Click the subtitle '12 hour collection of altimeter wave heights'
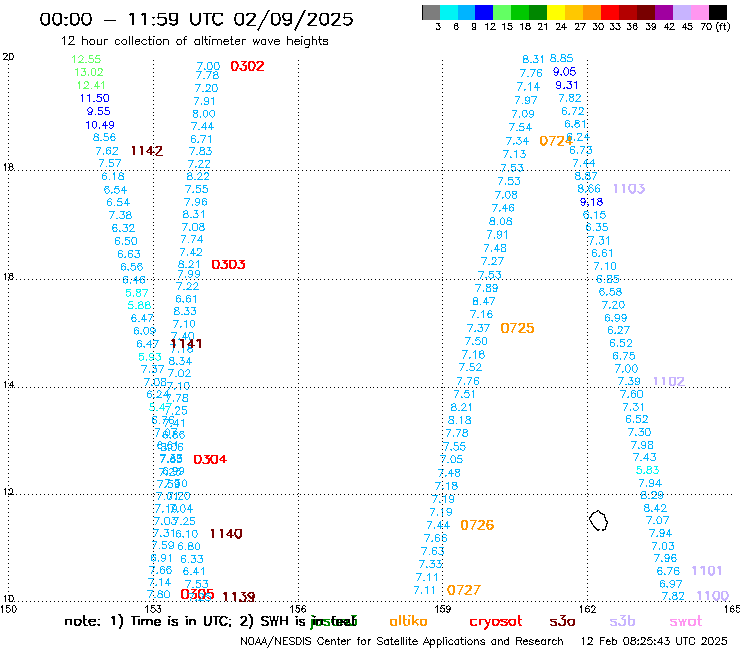 (x=194, y=41)
